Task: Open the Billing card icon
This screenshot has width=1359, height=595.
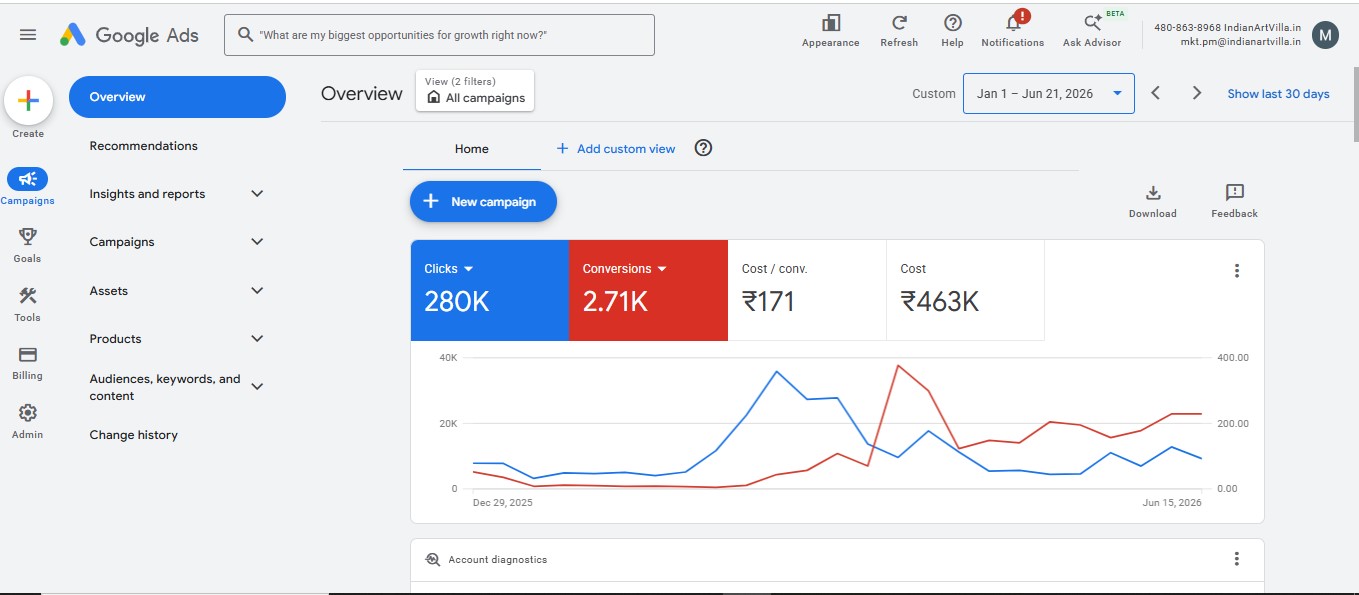Action: tap(27, 354)
